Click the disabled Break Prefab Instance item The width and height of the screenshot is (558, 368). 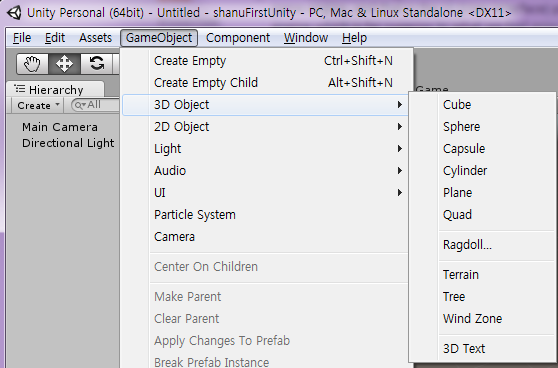coord(265,361)
